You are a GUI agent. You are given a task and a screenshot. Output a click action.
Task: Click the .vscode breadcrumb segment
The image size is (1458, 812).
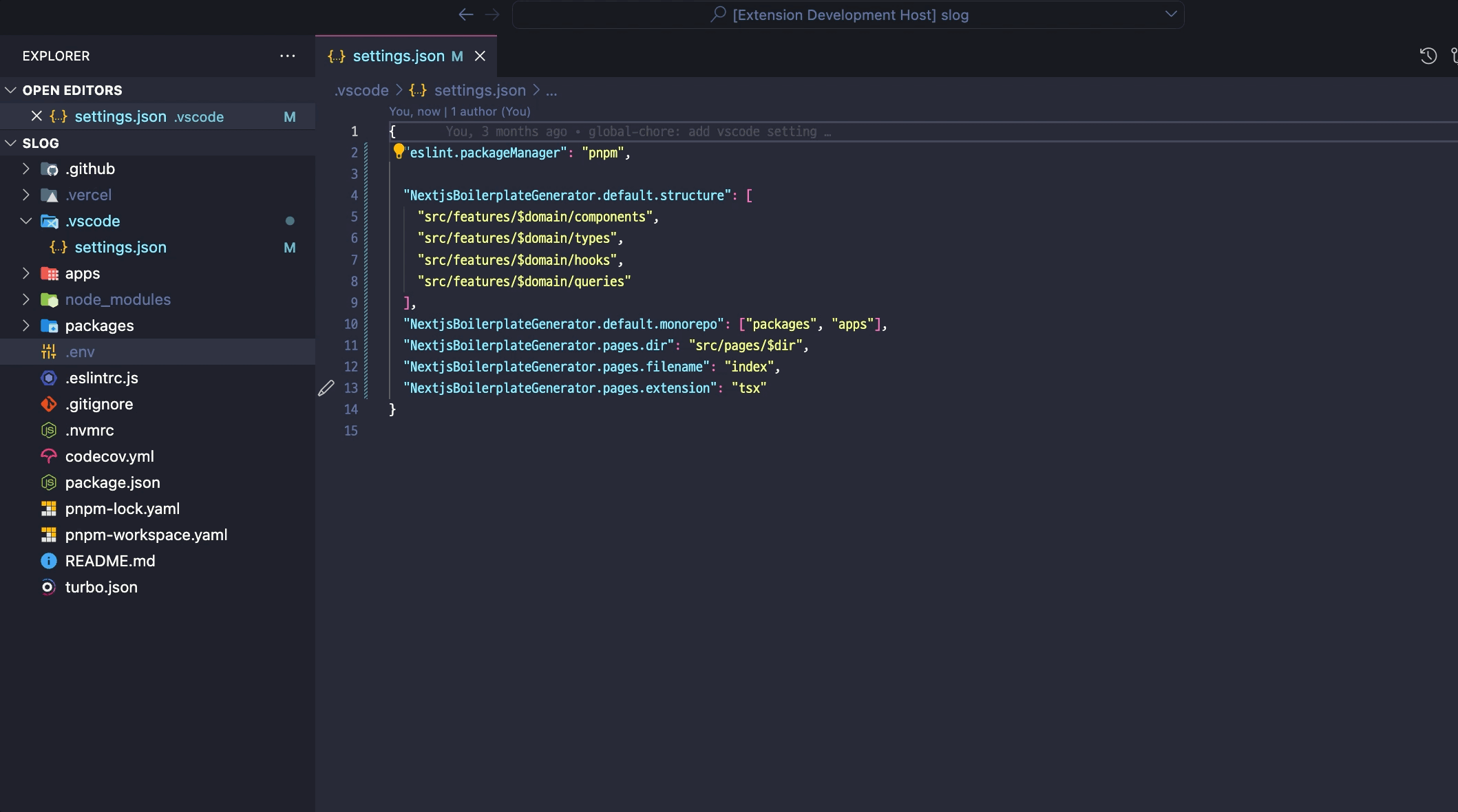361,90
